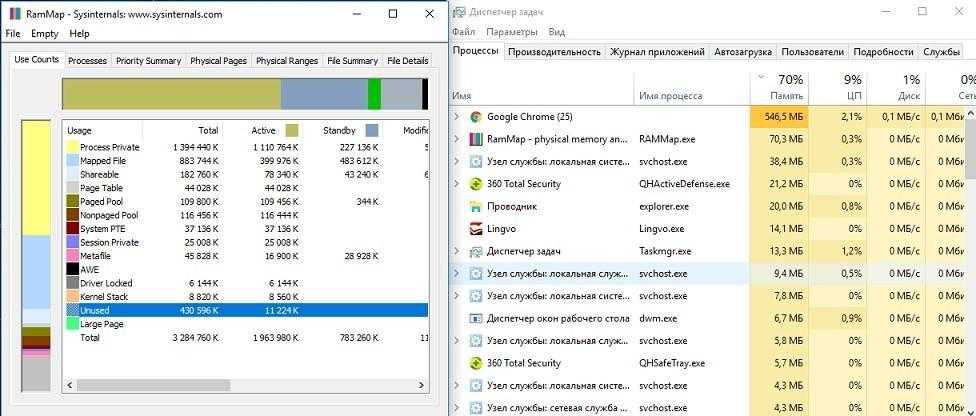Click the Mapped File light blue swatch
The width and height of the screenshot is (976, 416).
pyautogui.click(x=72, y=161)
